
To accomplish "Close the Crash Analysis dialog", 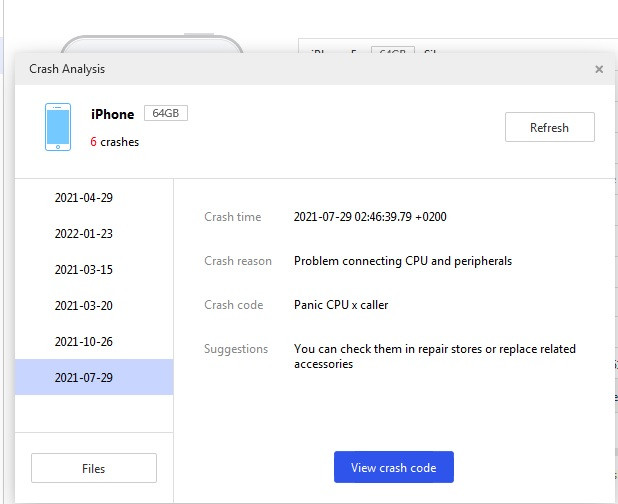I will point(599,69).
